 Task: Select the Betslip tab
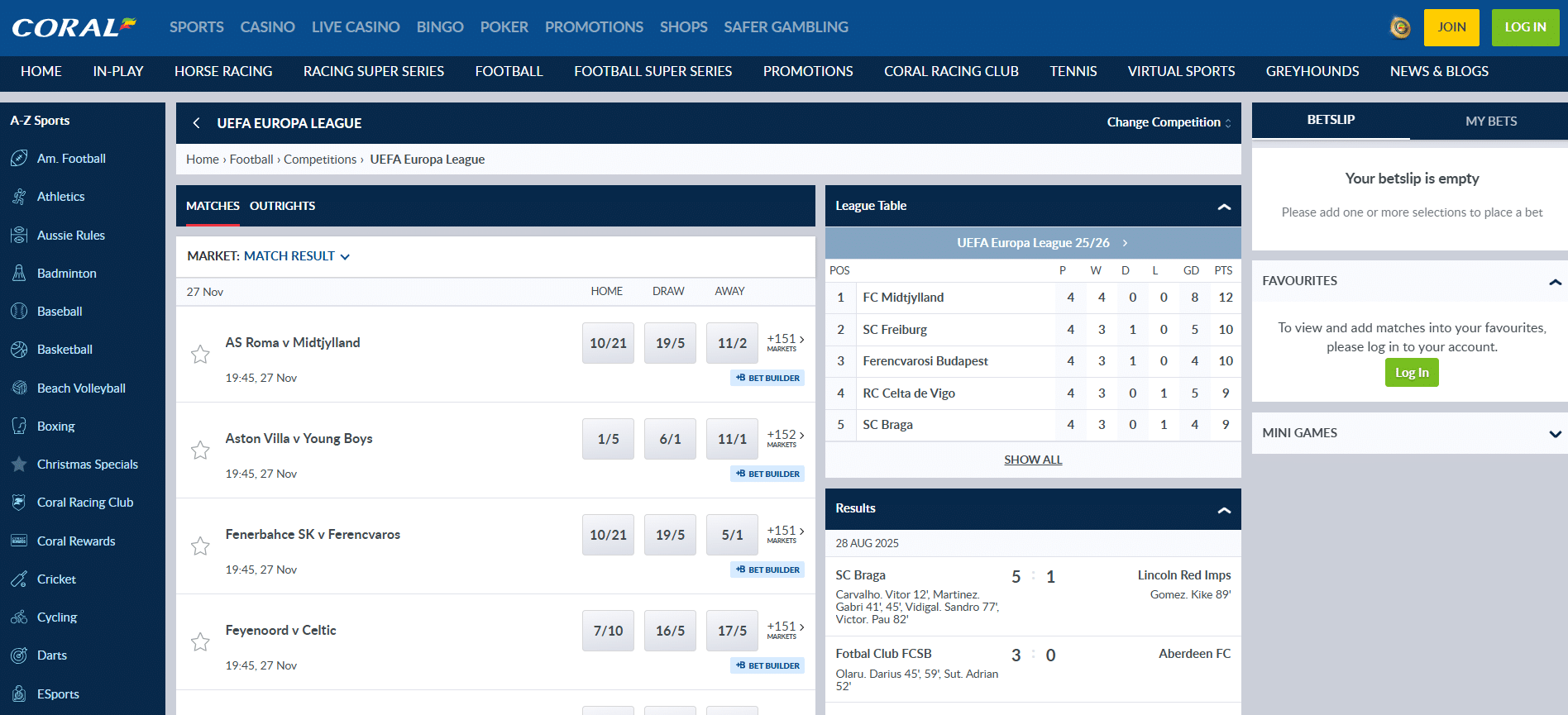click(1331, 120)
